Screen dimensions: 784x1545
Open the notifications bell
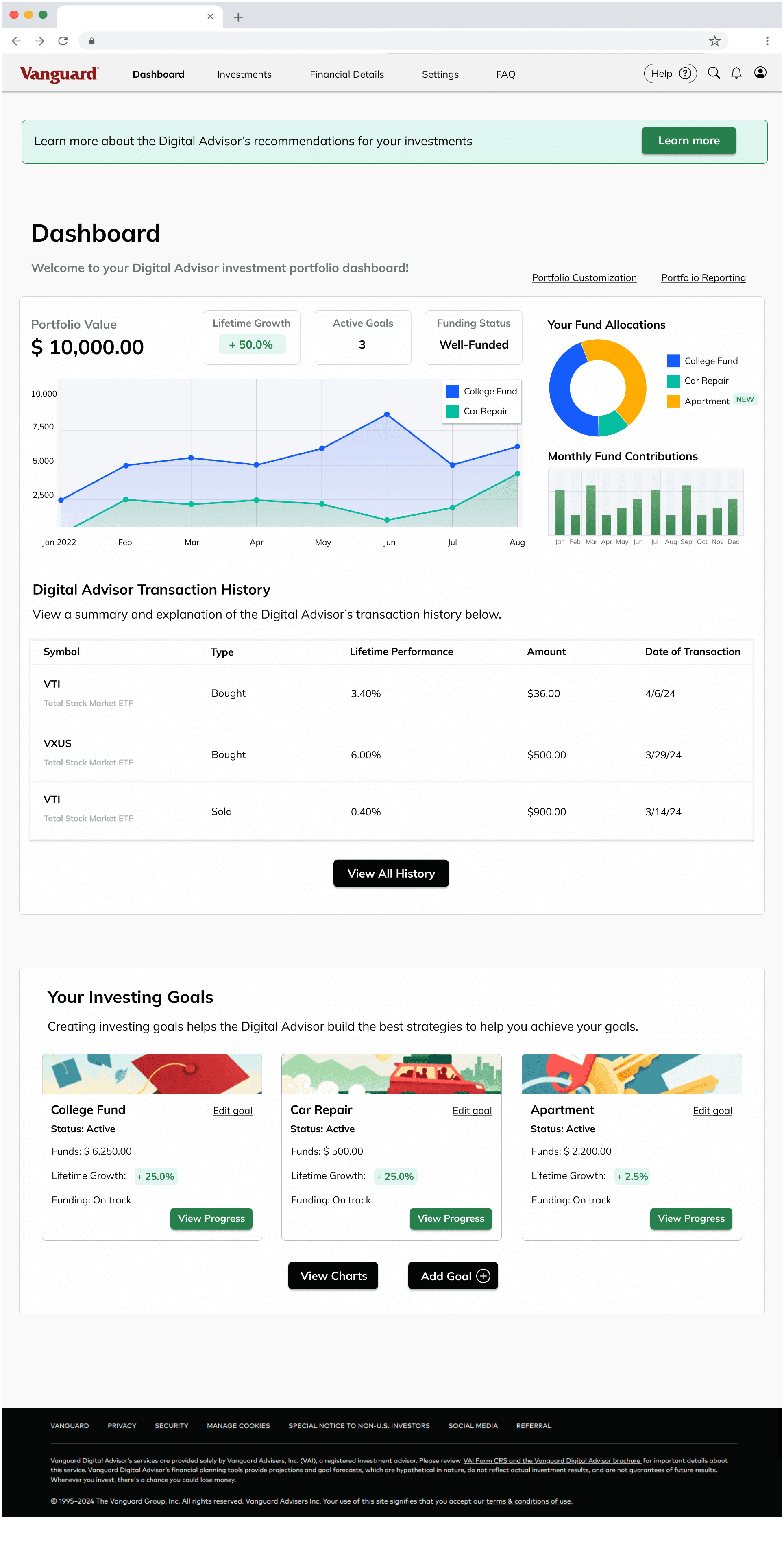[x=736, y=73]
